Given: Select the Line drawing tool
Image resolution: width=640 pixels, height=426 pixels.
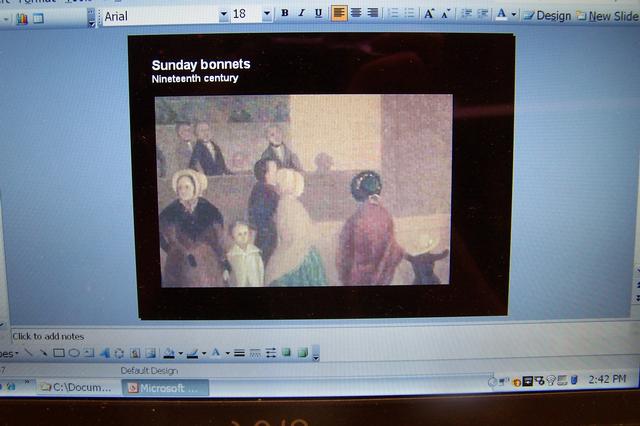Looking at the screenshot, I should tap(28, 353).
